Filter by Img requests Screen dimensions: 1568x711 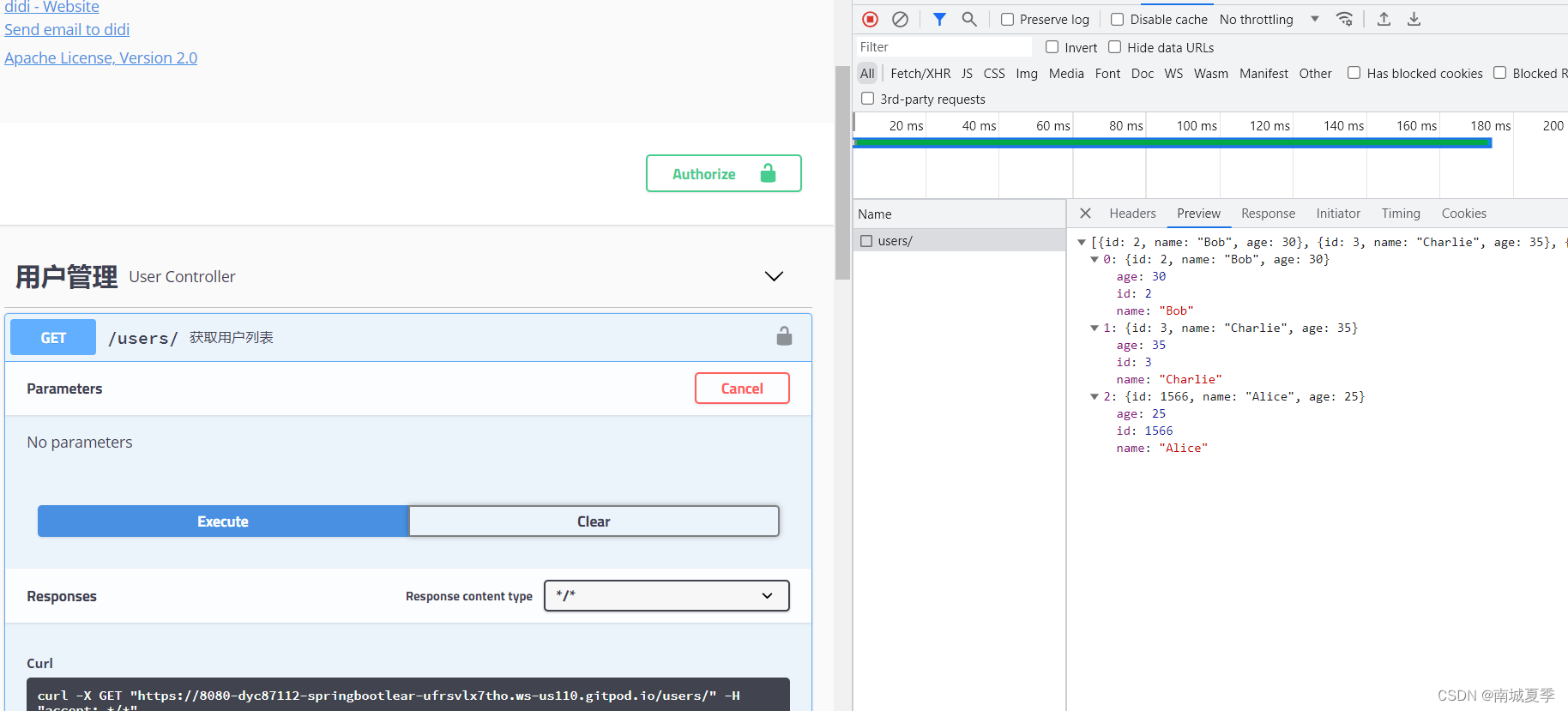tap(1027, 74)
